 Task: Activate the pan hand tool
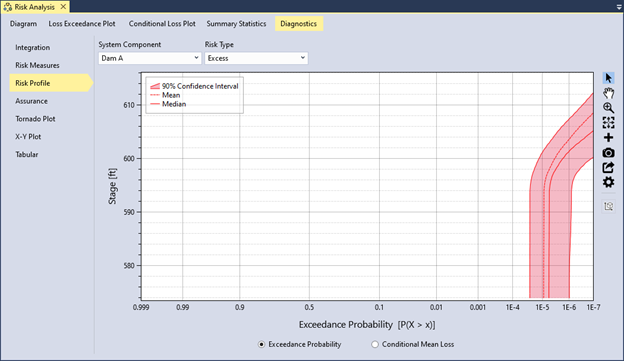pos(608,93)
